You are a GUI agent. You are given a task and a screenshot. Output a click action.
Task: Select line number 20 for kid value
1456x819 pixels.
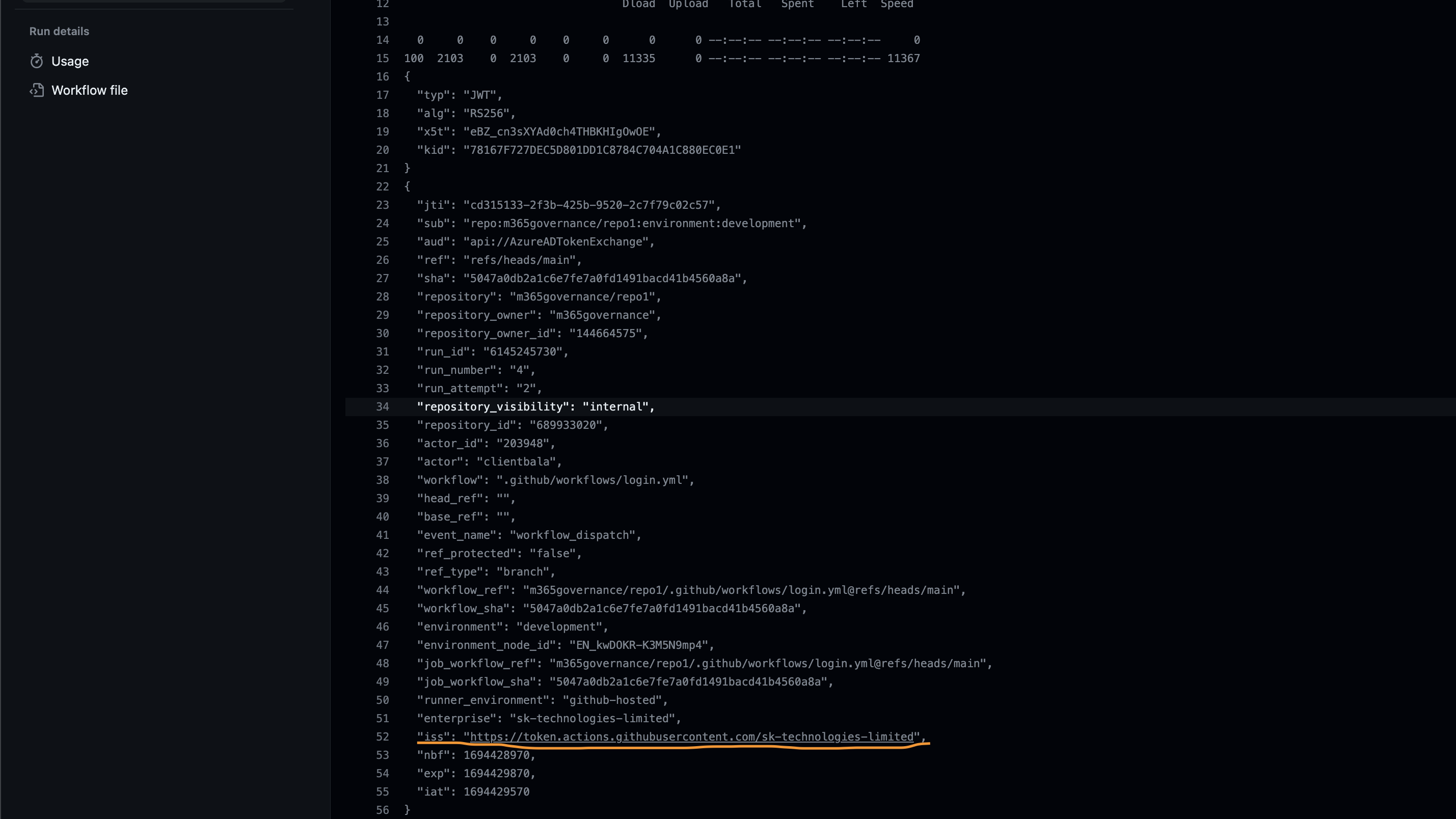click(383, 150)
